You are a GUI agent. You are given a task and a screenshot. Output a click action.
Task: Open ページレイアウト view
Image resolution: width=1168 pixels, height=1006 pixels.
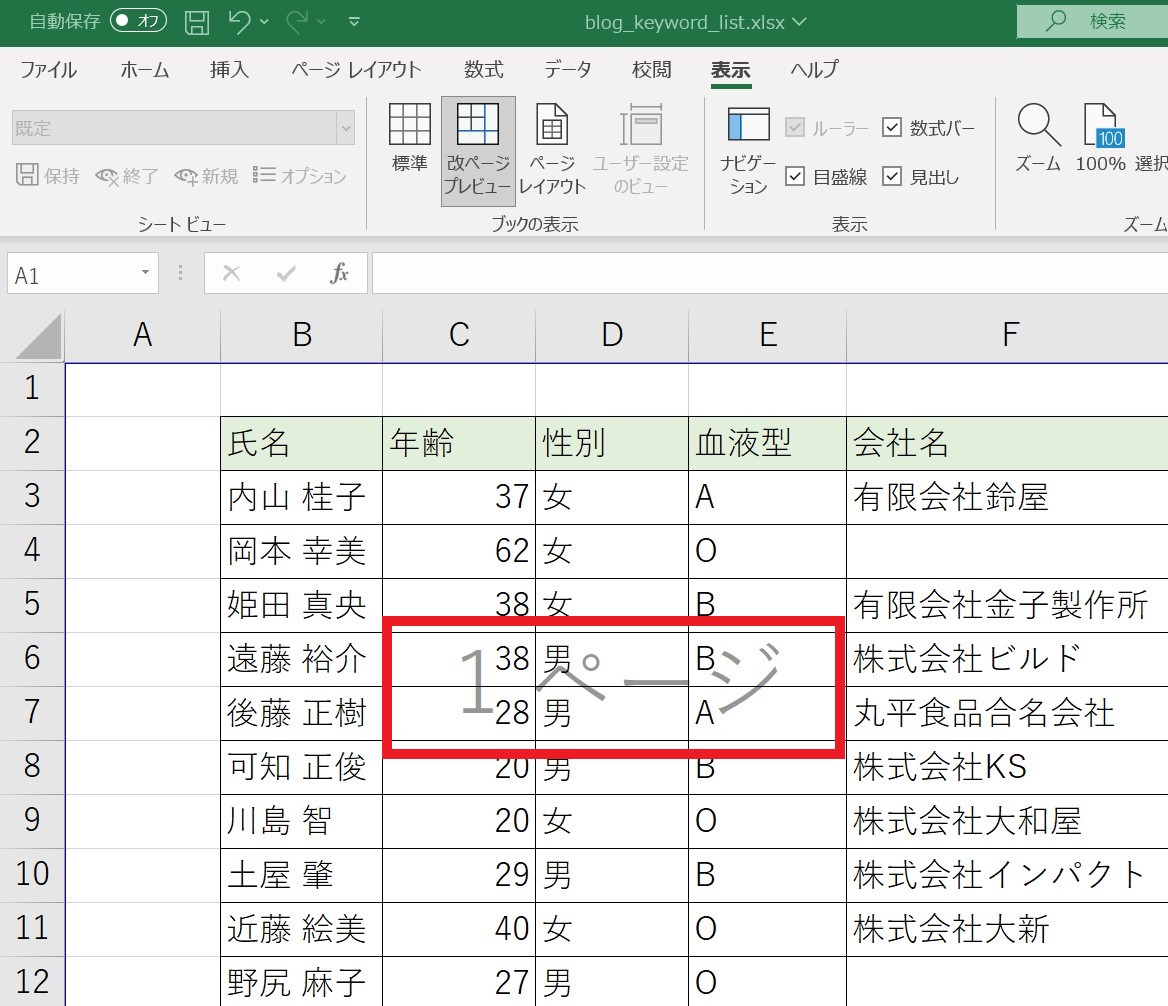point(552,148)
